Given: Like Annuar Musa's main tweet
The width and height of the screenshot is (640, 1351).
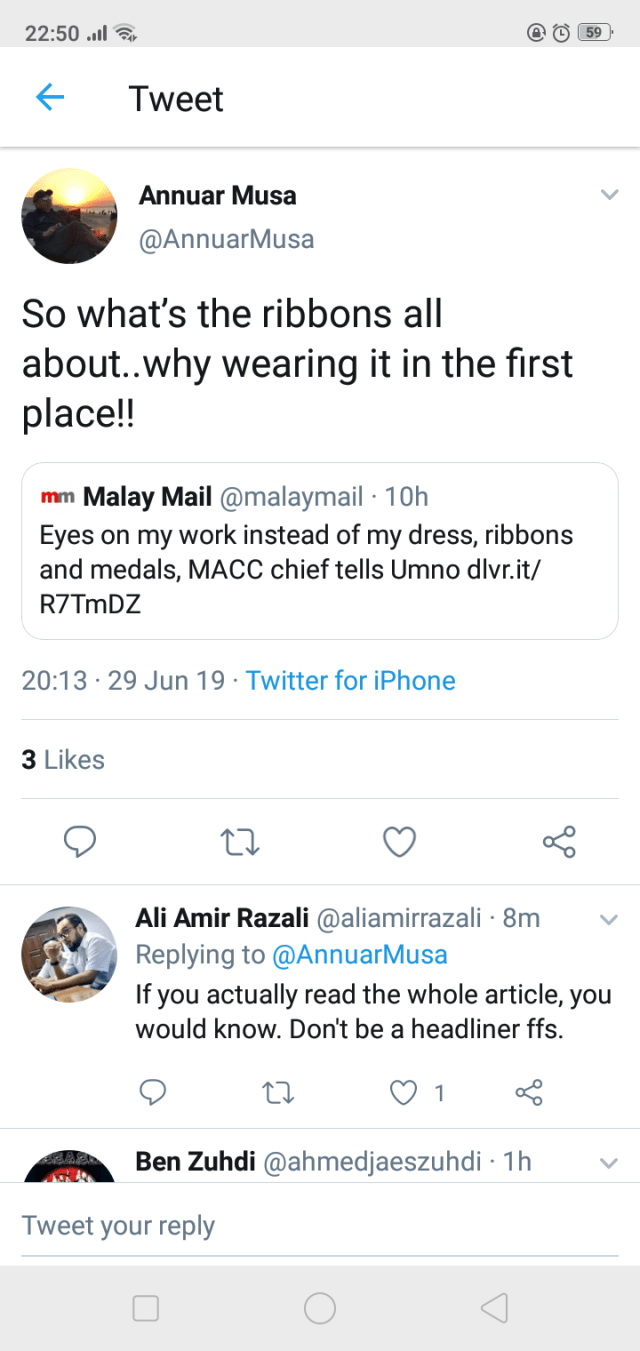Looking at the screenshot, I should pyautogui.click(x=399, y=842).
